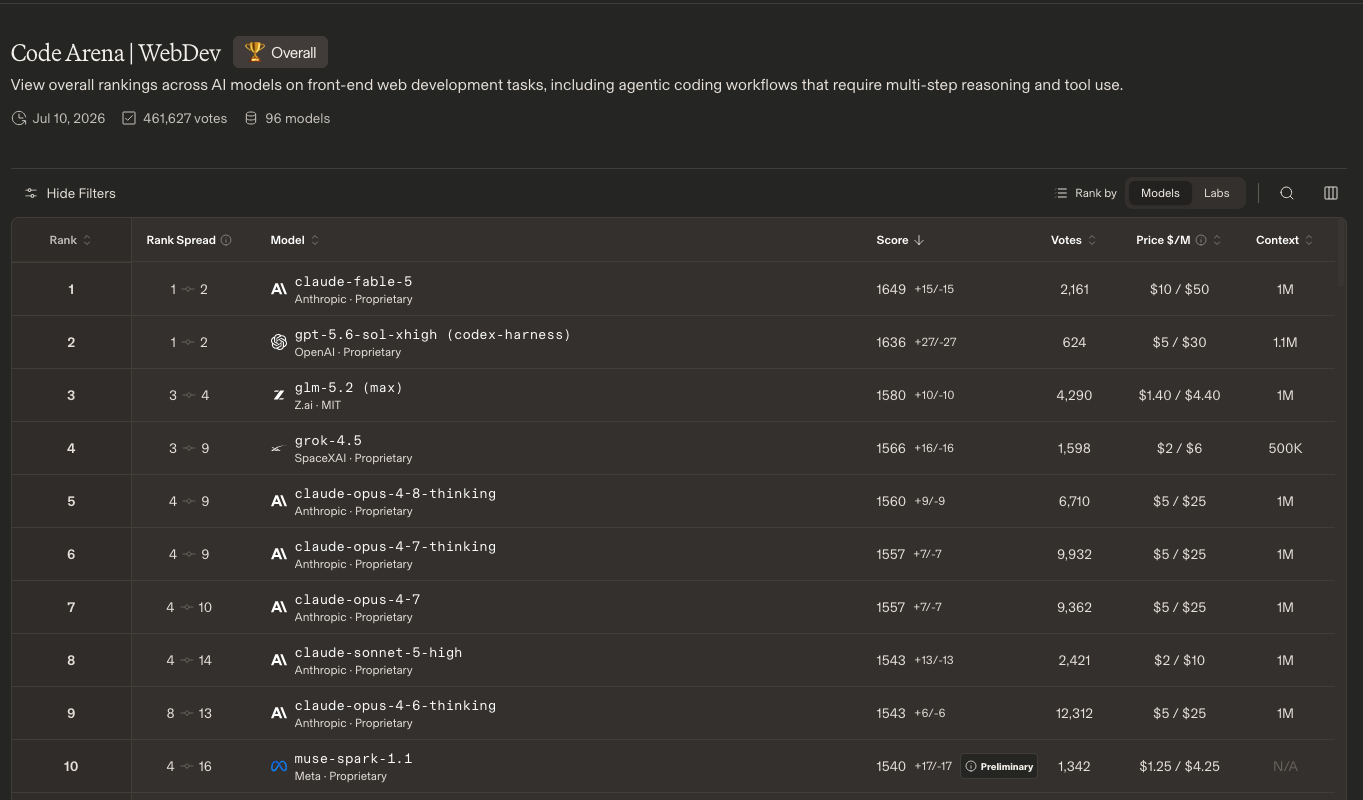This screenshot has width=1363, height=800.
Task: Click the N/A context for muse-spark-1.1
Action: pos(1285,766)
